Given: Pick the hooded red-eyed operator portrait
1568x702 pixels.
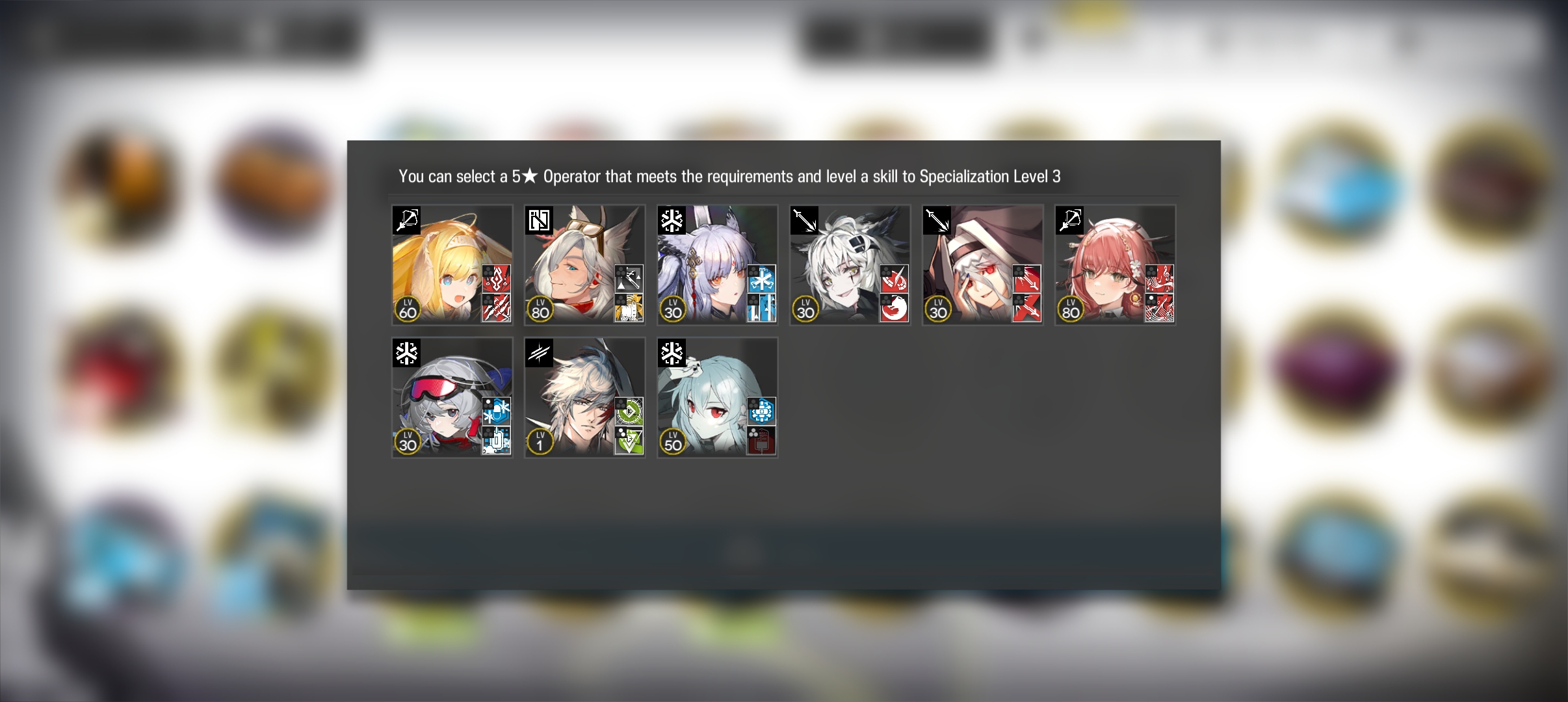Looking at the screenshot, I should pyautogui.click(x=982, y=265).
